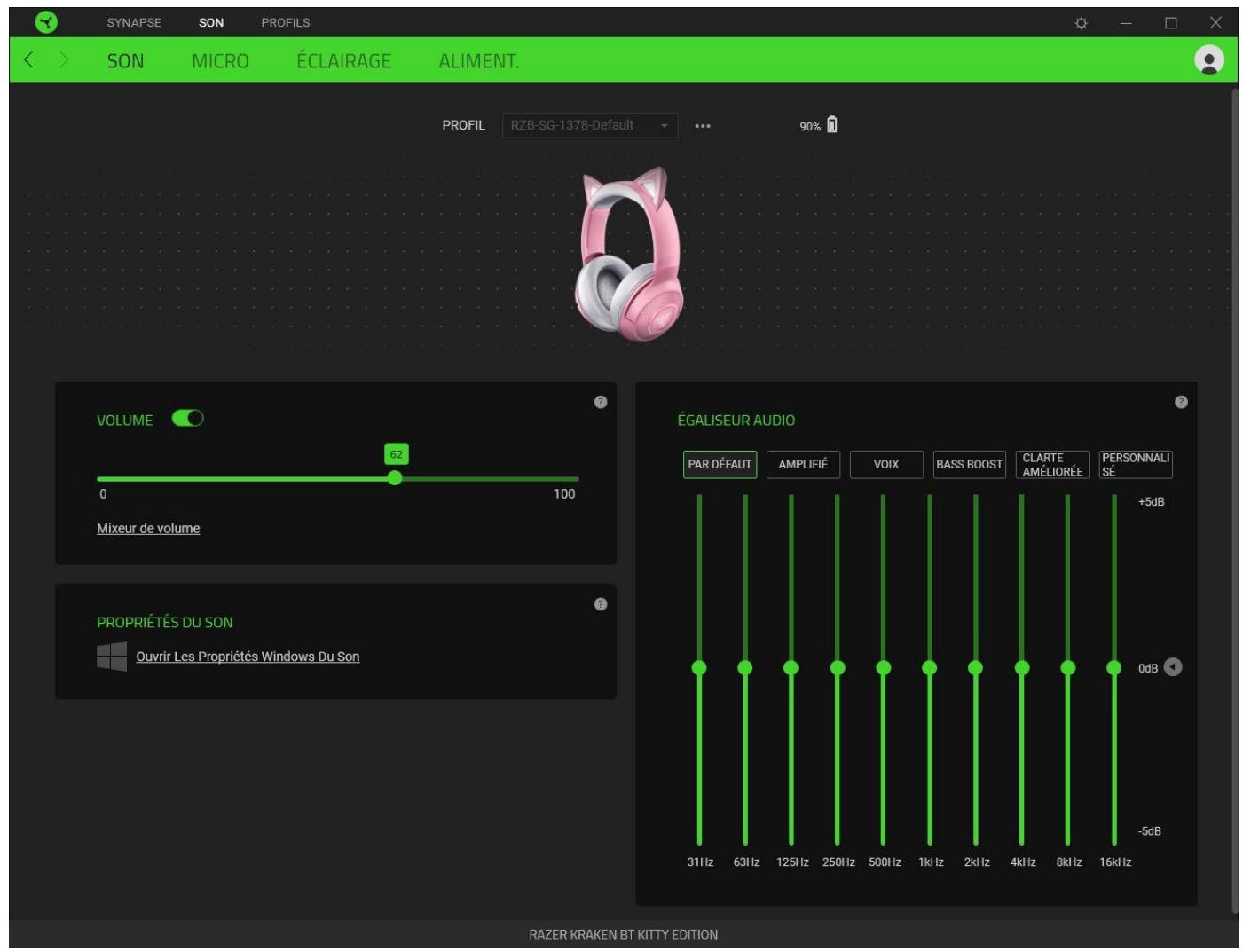The image size is (1243, 952).
Task: Open Windows sound properties link
Action: pos(248,657)
